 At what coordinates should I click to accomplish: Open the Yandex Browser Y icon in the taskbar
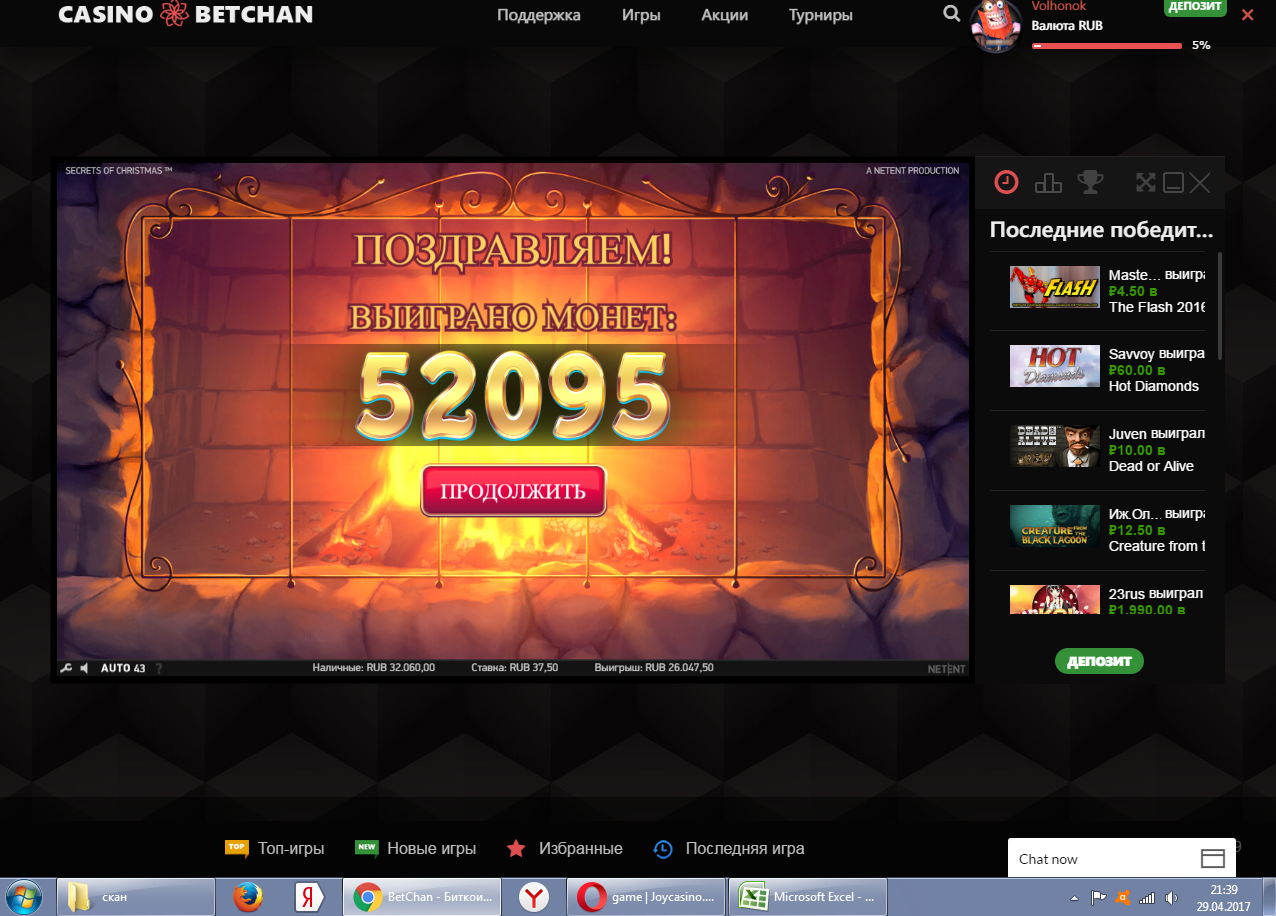coord(534,897)
